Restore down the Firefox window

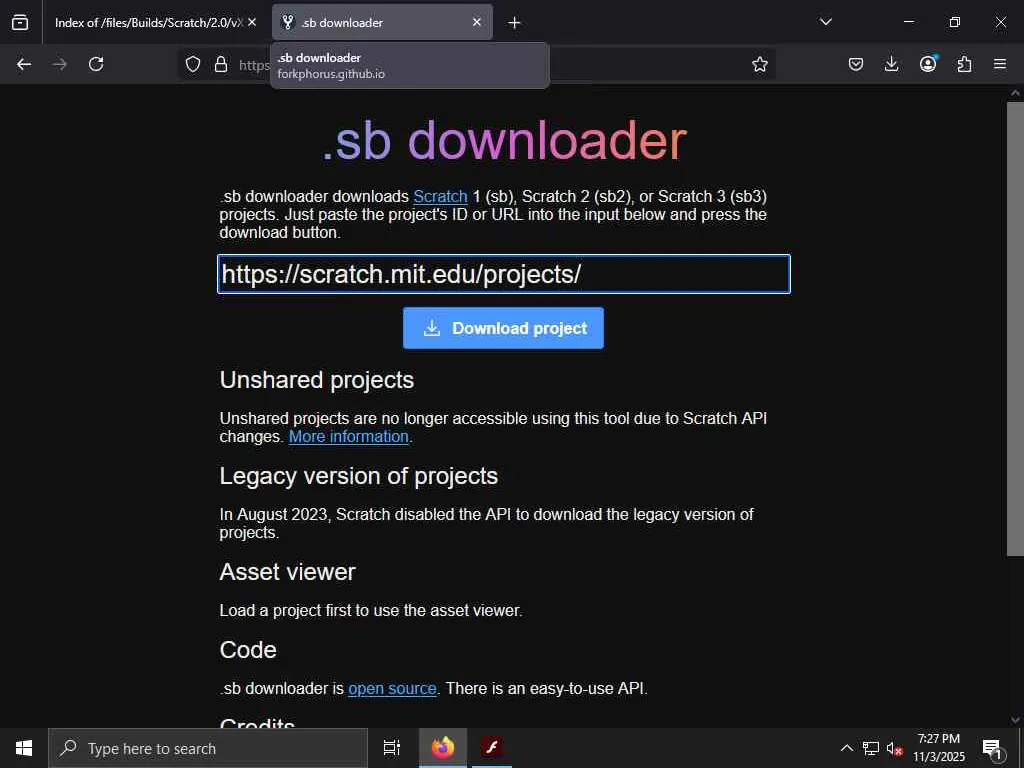pos(955,22)
